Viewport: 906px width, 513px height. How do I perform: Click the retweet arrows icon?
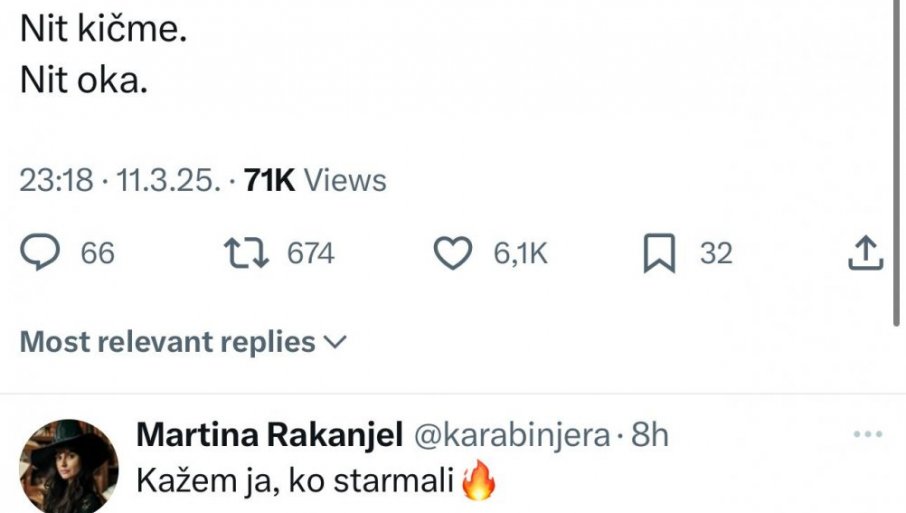coord(250,254)
